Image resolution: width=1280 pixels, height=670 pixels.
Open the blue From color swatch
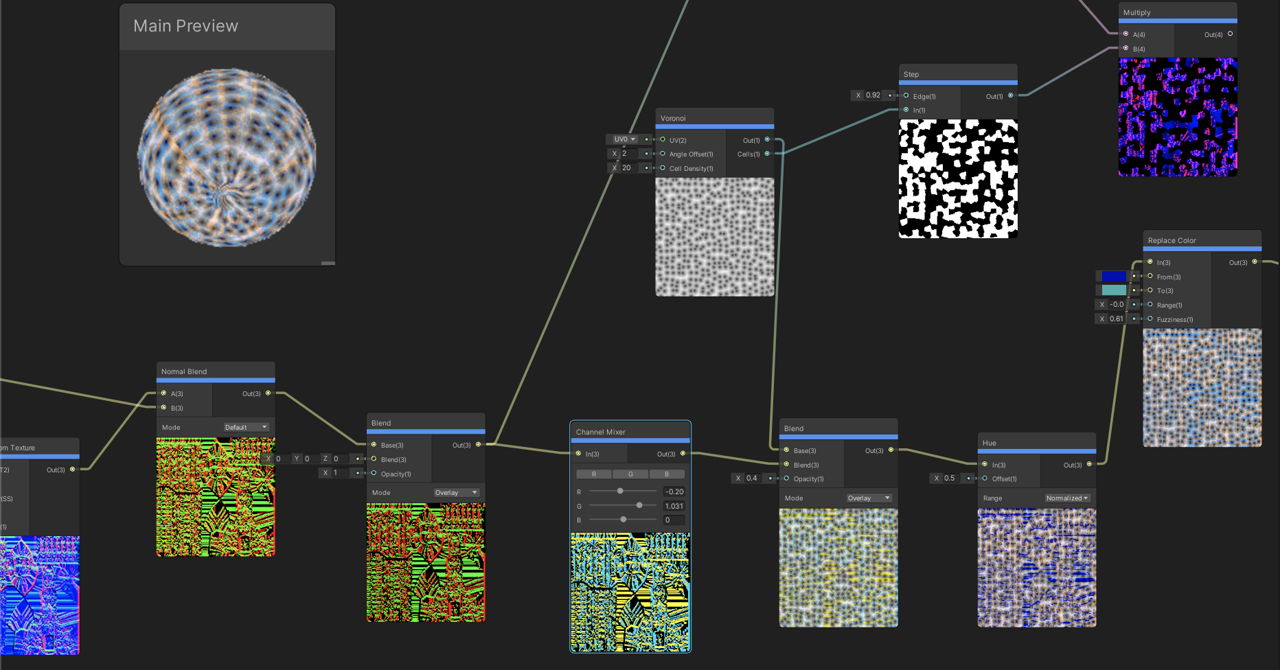pos(1113,276)
